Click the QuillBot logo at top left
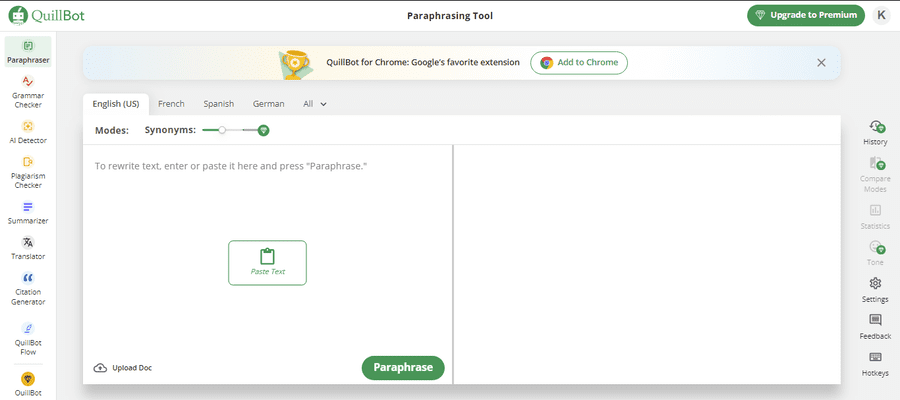 46,15
